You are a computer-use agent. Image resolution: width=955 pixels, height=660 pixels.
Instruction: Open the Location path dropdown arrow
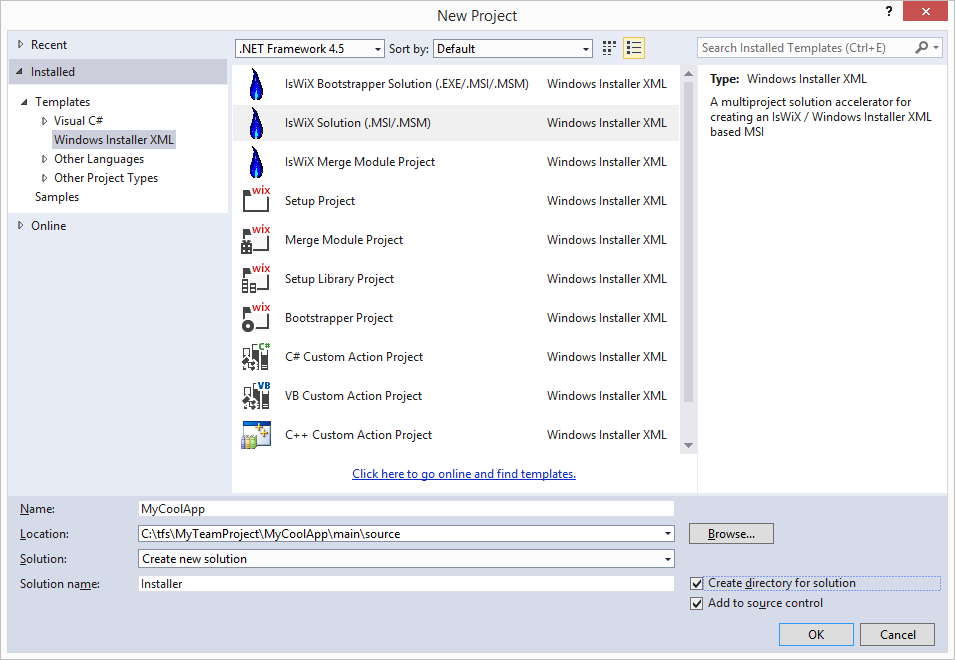(x=668, y=534)
